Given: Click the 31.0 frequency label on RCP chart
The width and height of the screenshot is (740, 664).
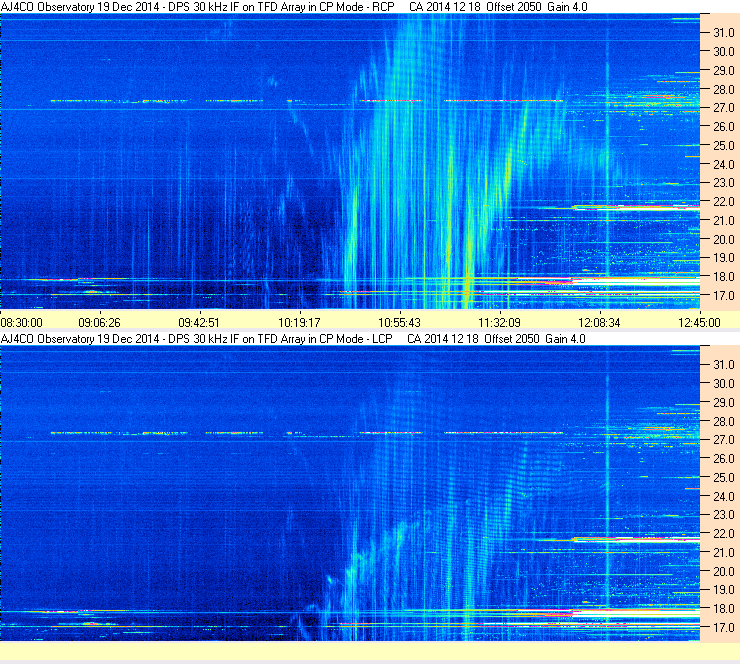Looking at the screenshot, I should click(724, 33).
